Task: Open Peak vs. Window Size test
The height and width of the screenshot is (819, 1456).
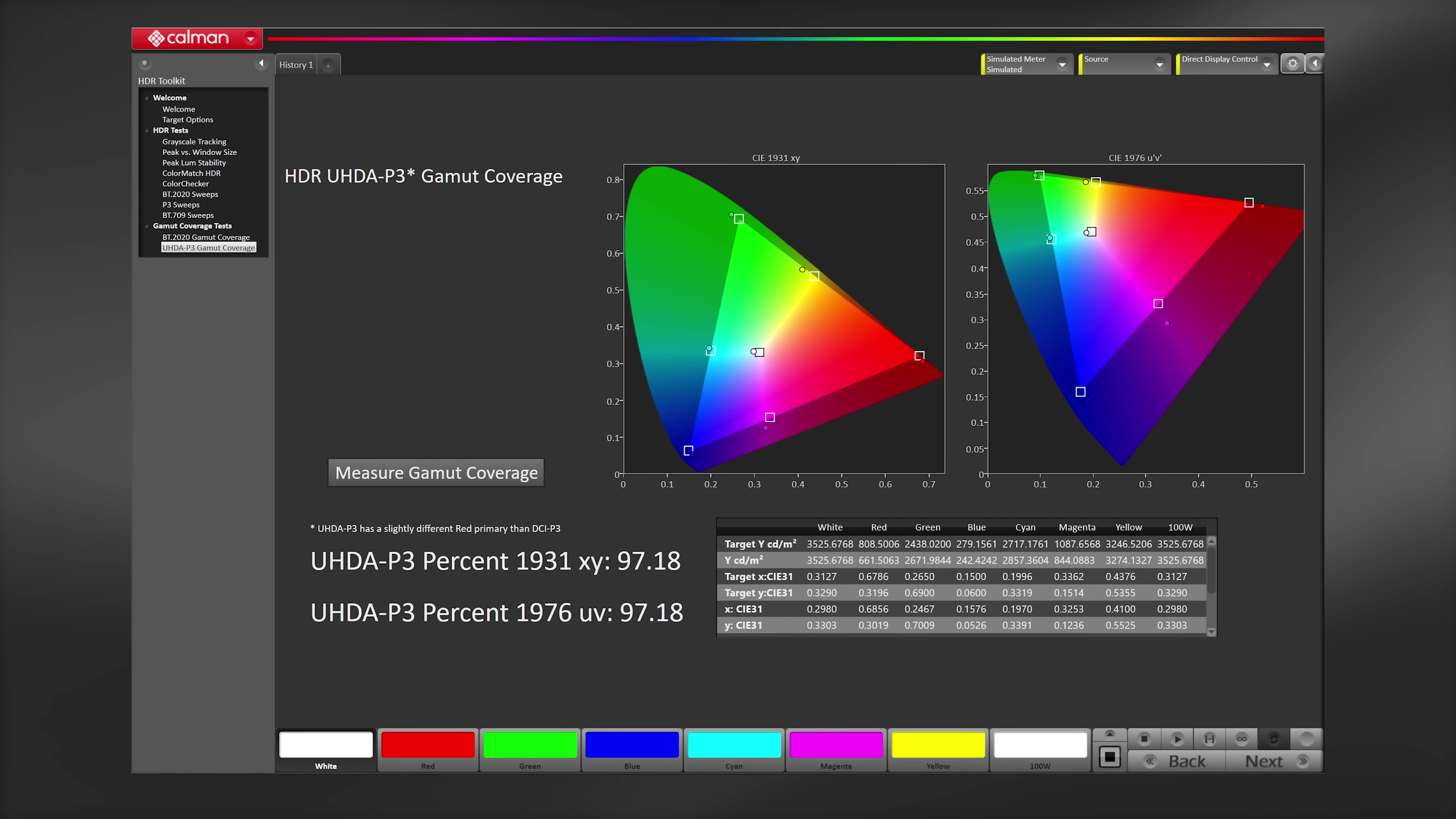Action: [199, 152]
